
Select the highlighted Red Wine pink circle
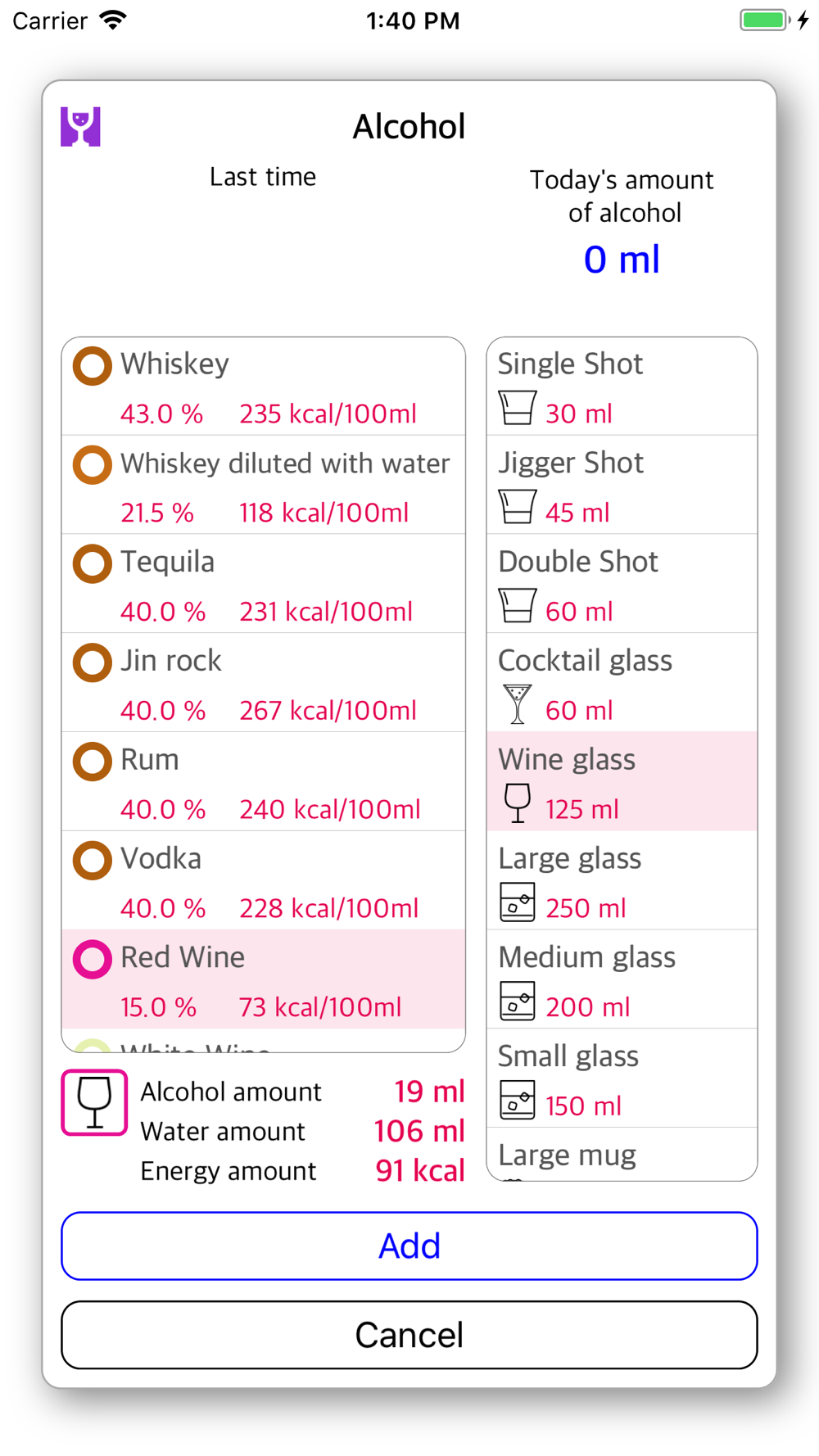pyautogui.click(x=93, y=960)
